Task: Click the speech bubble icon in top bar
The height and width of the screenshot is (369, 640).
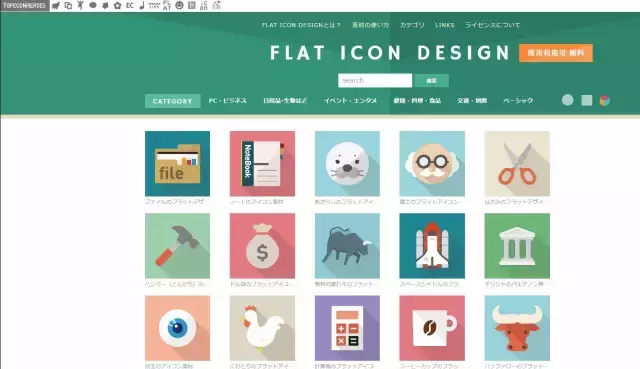Action: pos(93,6)
